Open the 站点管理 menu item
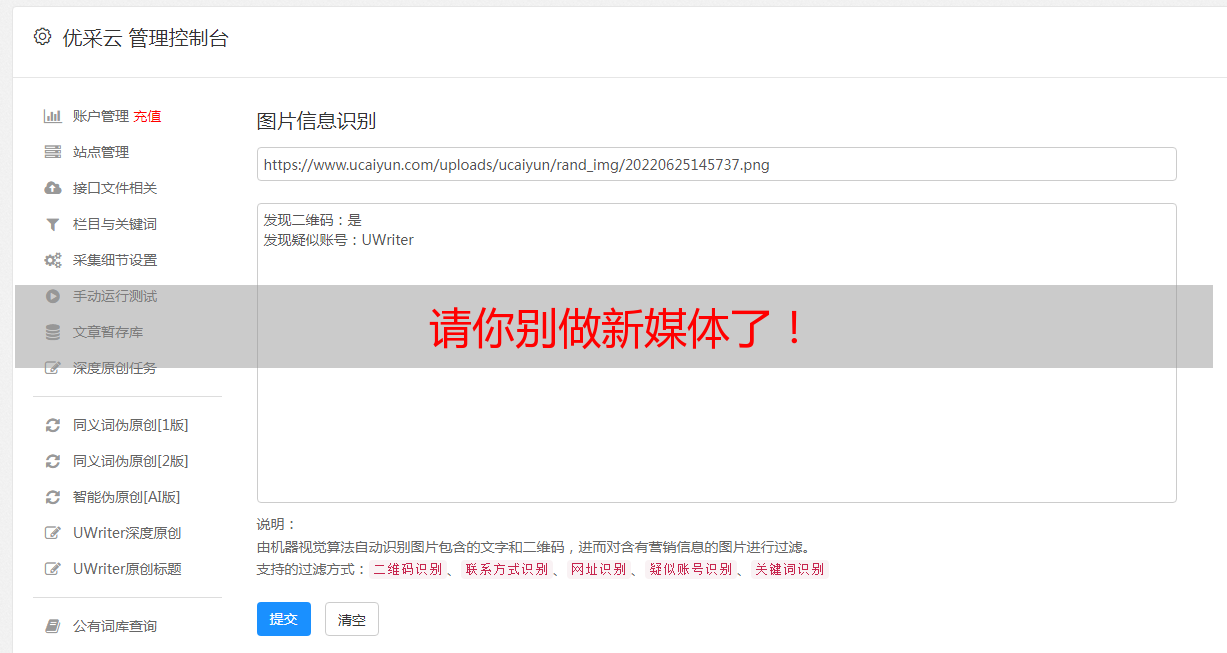Image resolution: width=1227 pixels, height=653 pixels. pos(101,152)
